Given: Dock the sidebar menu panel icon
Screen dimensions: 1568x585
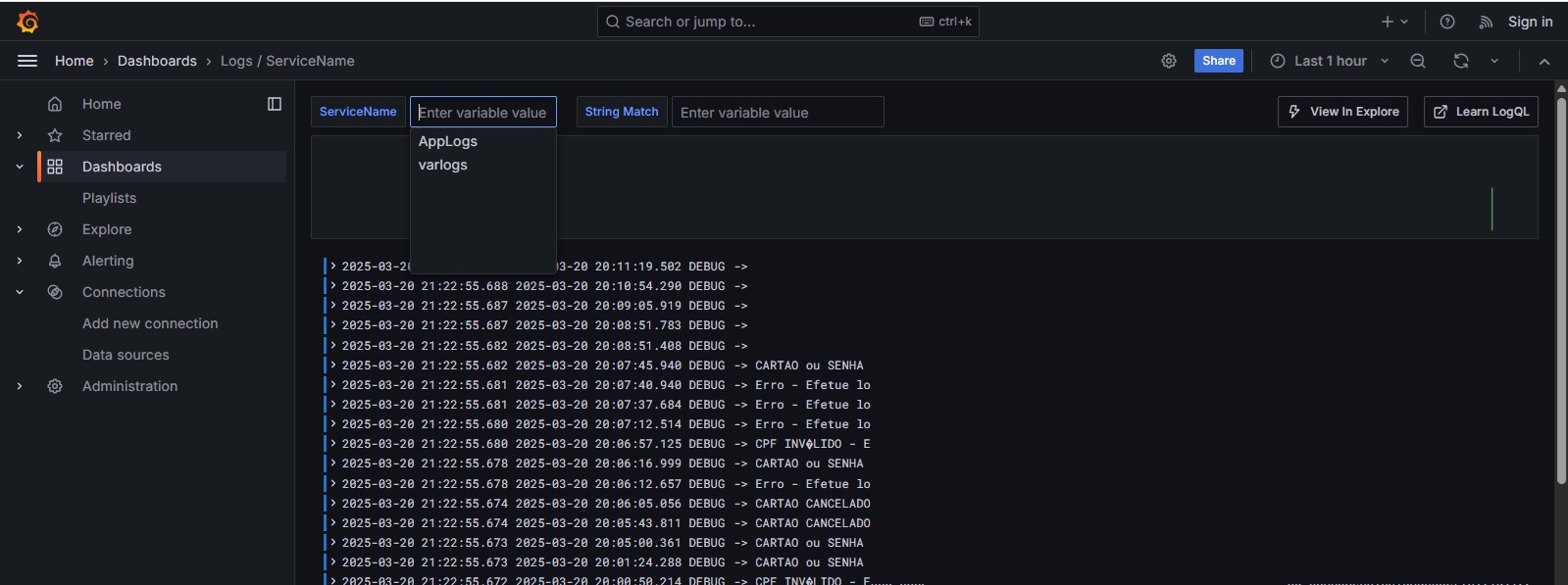Looking at the screenshot, I should click(x=275, y=104).
